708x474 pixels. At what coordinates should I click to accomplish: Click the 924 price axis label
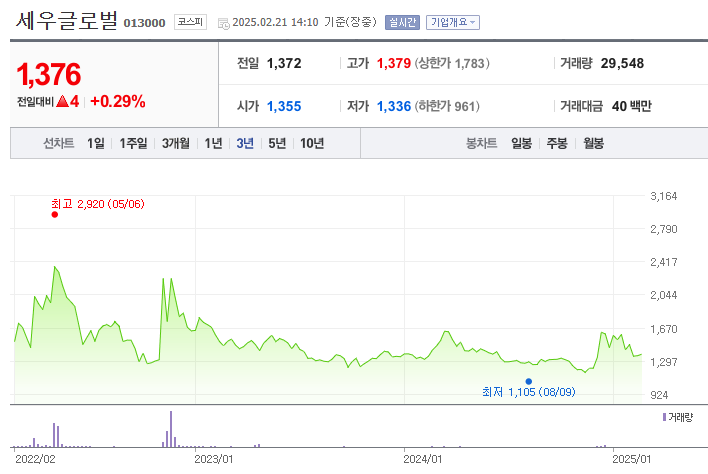tap(659, 395)
